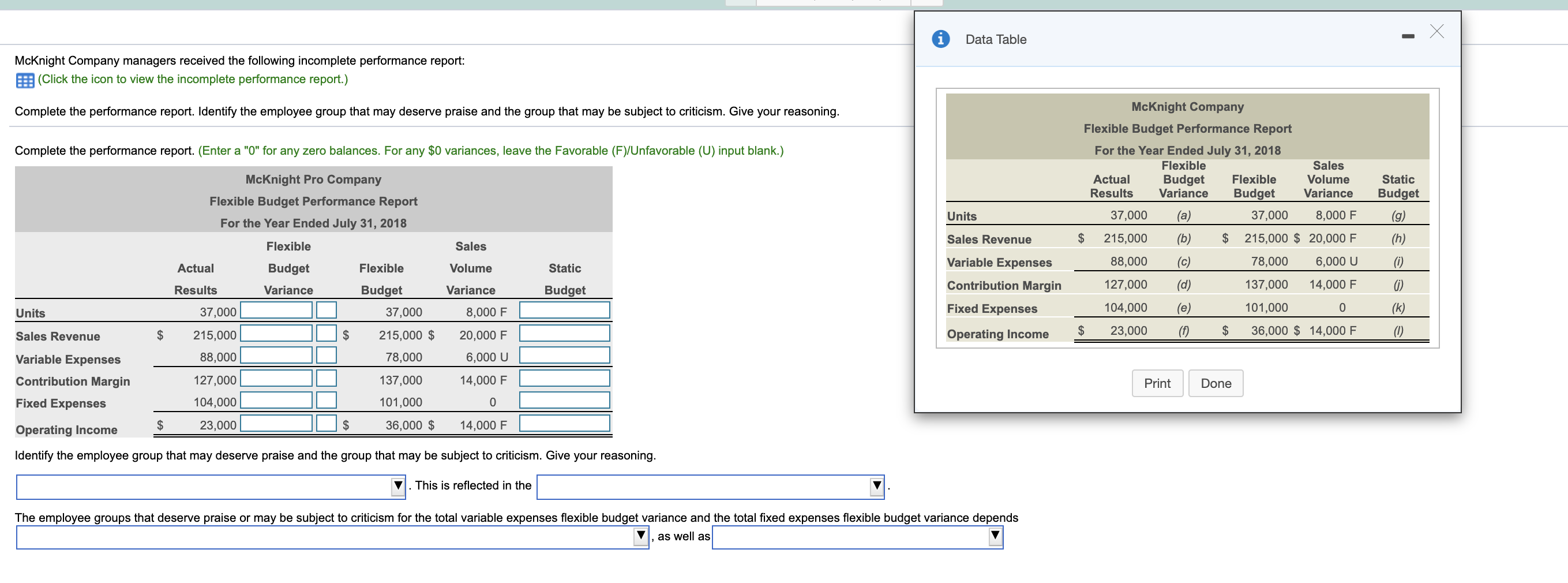Open the incomplete performance report link
Screen dimensions: 1568x583
(x=193, y=79)
